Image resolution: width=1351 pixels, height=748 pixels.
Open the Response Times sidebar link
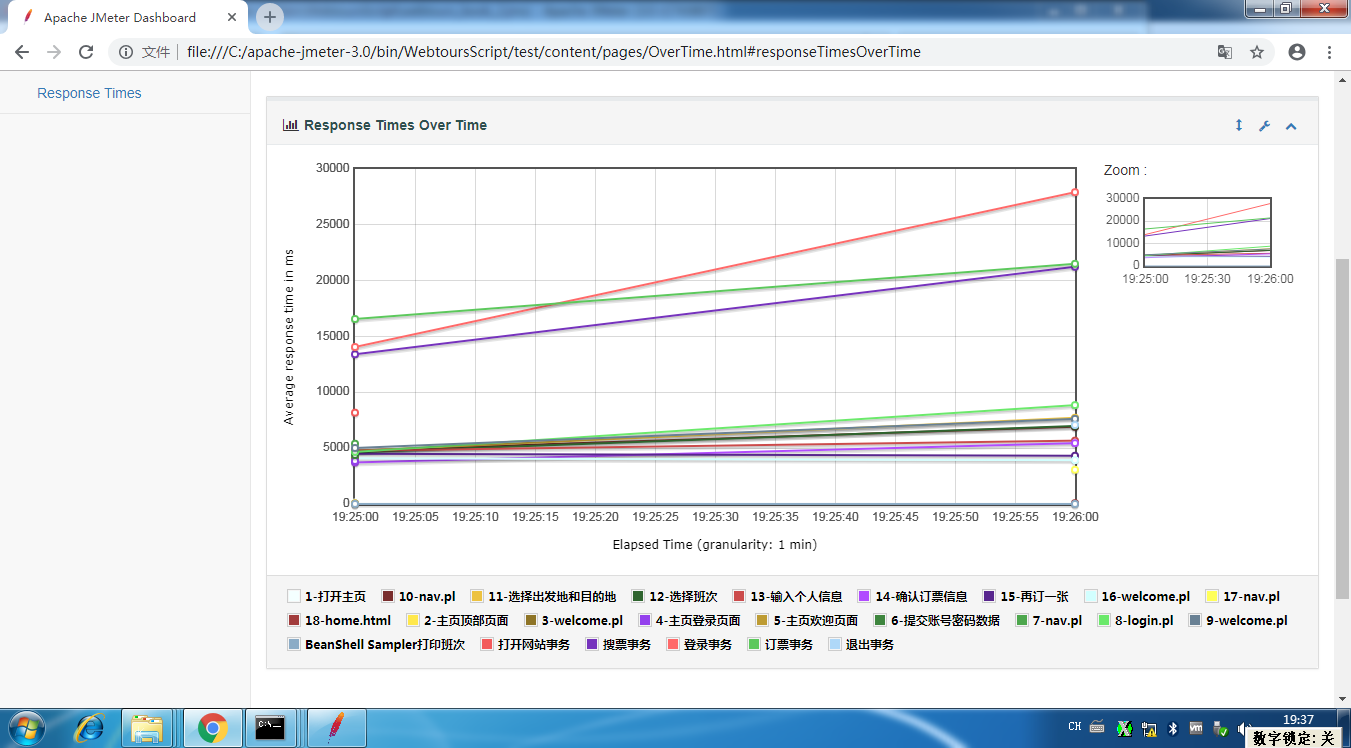[x=89, y=93]
